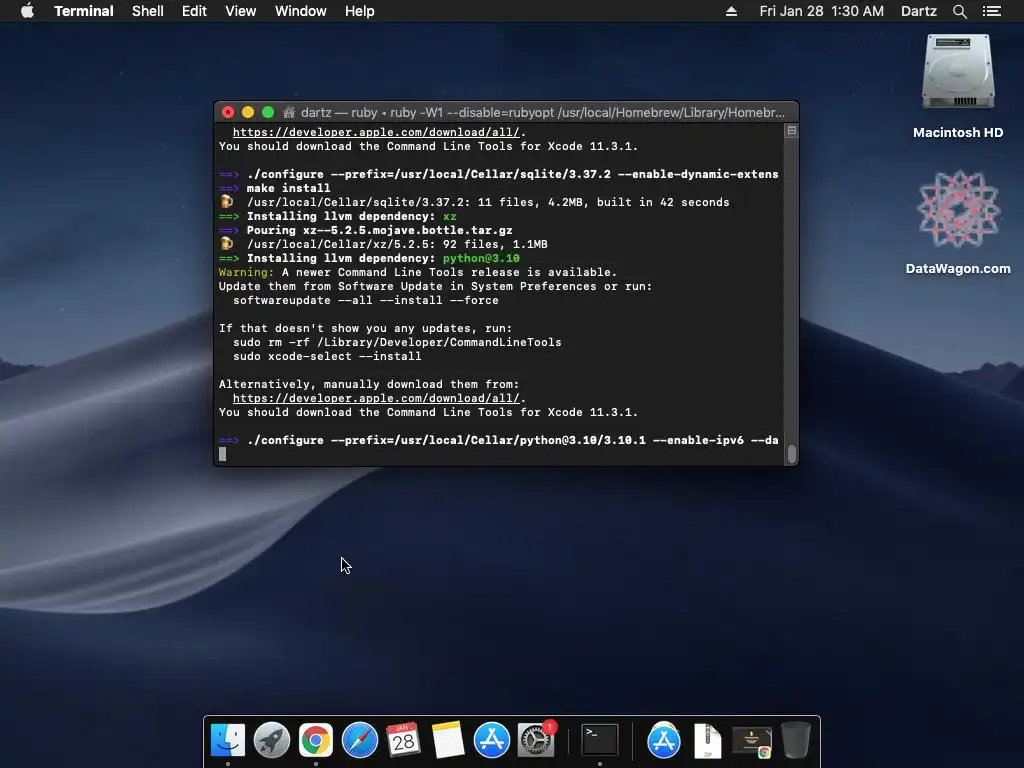1024x768 pixels.
Task: Open System Preferences with update badge
Action: (x=536, y=740)
